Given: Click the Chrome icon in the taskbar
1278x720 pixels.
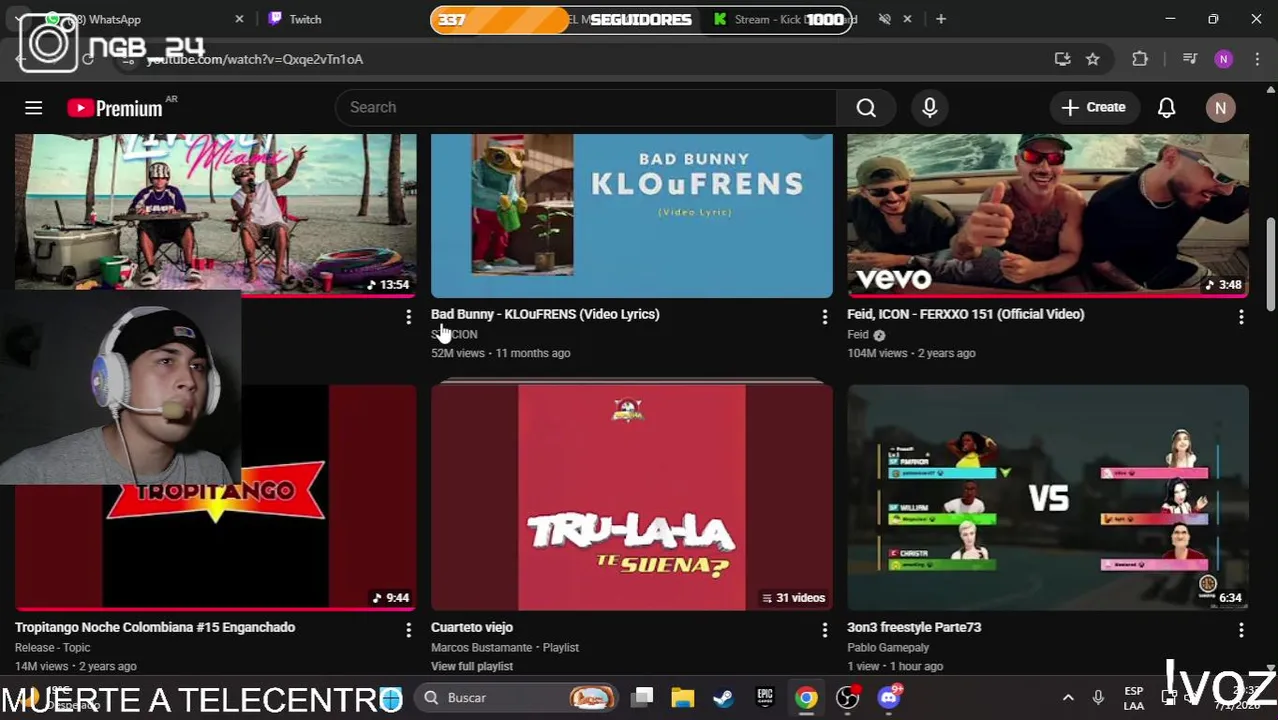Looking at the screenshot, I should pos(806,697).
